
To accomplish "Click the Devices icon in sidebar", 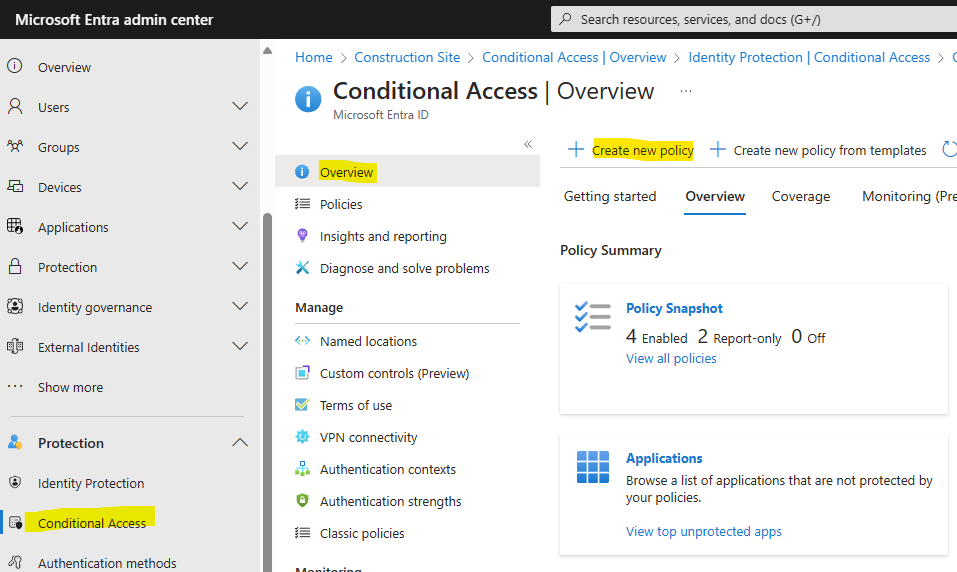I will point(15,186).
